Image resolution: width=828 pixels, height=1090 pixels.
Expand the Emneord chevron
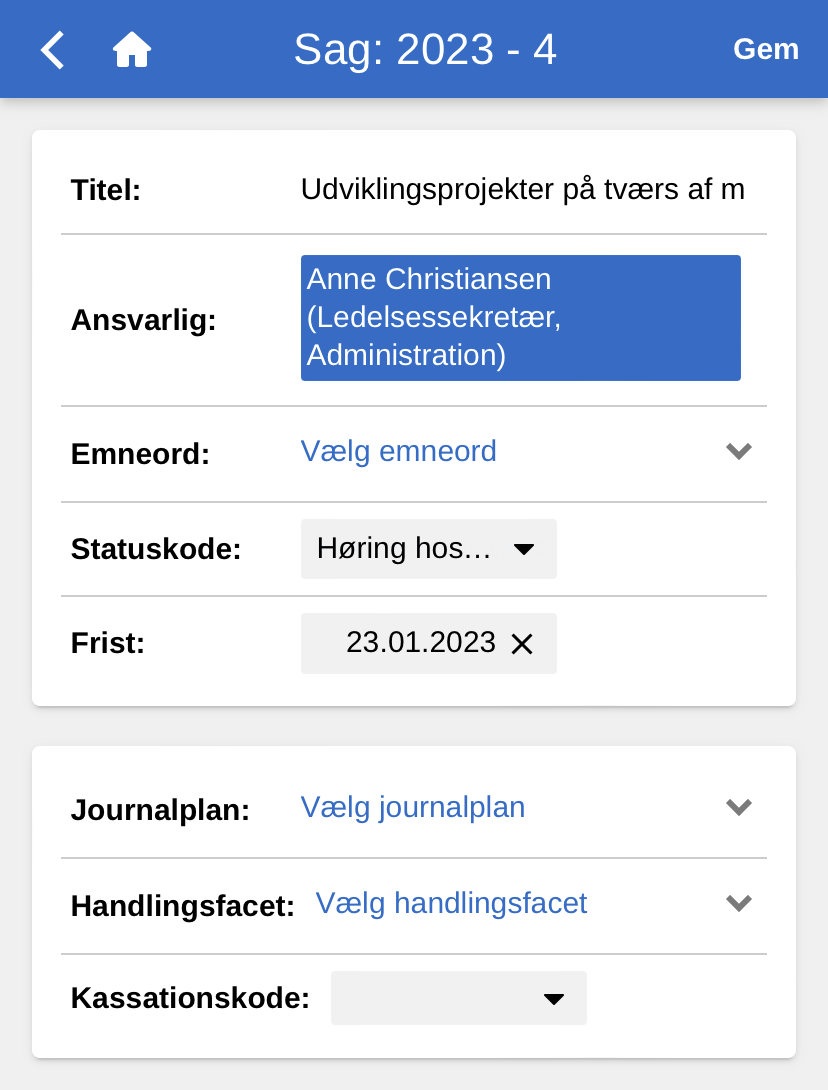point(738,452)
